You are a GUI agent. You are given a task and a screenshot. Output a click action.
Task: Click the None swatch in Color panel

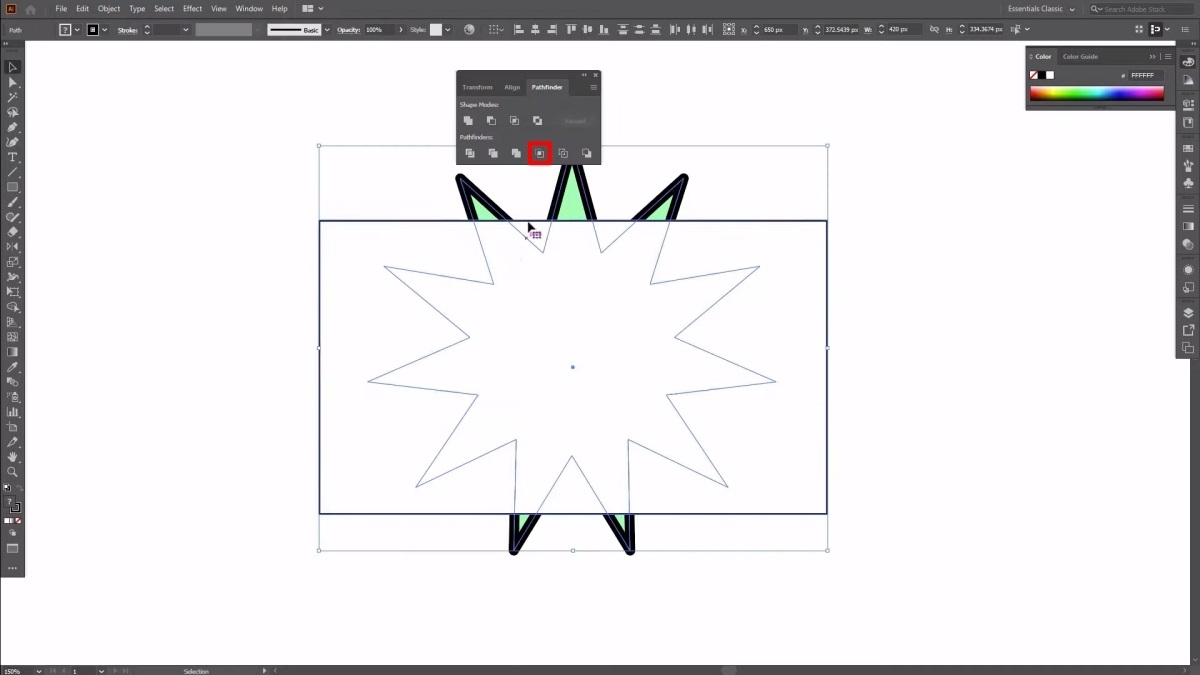pyautogui.click(x=1034, y=75)
